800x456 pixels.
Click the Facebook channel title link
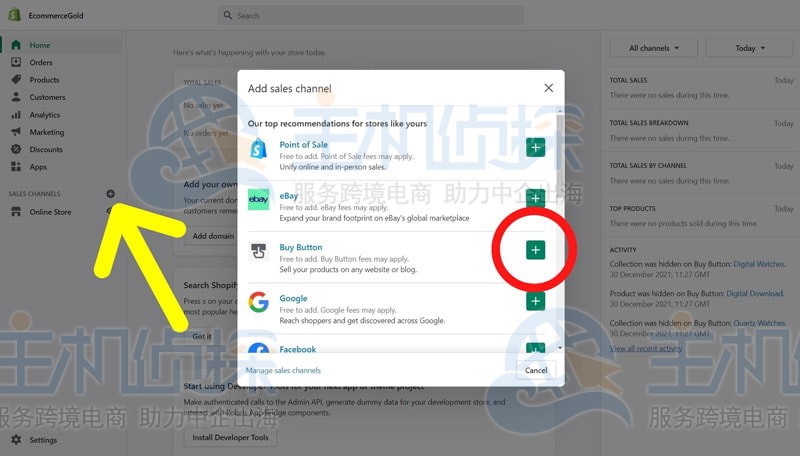tap(298, 349)
